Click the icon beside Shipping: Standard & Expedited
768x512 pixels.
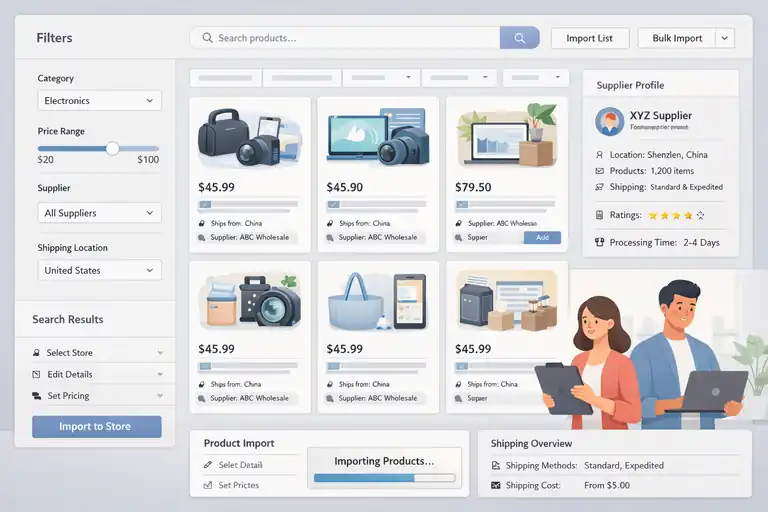click(x=599, y=187)
